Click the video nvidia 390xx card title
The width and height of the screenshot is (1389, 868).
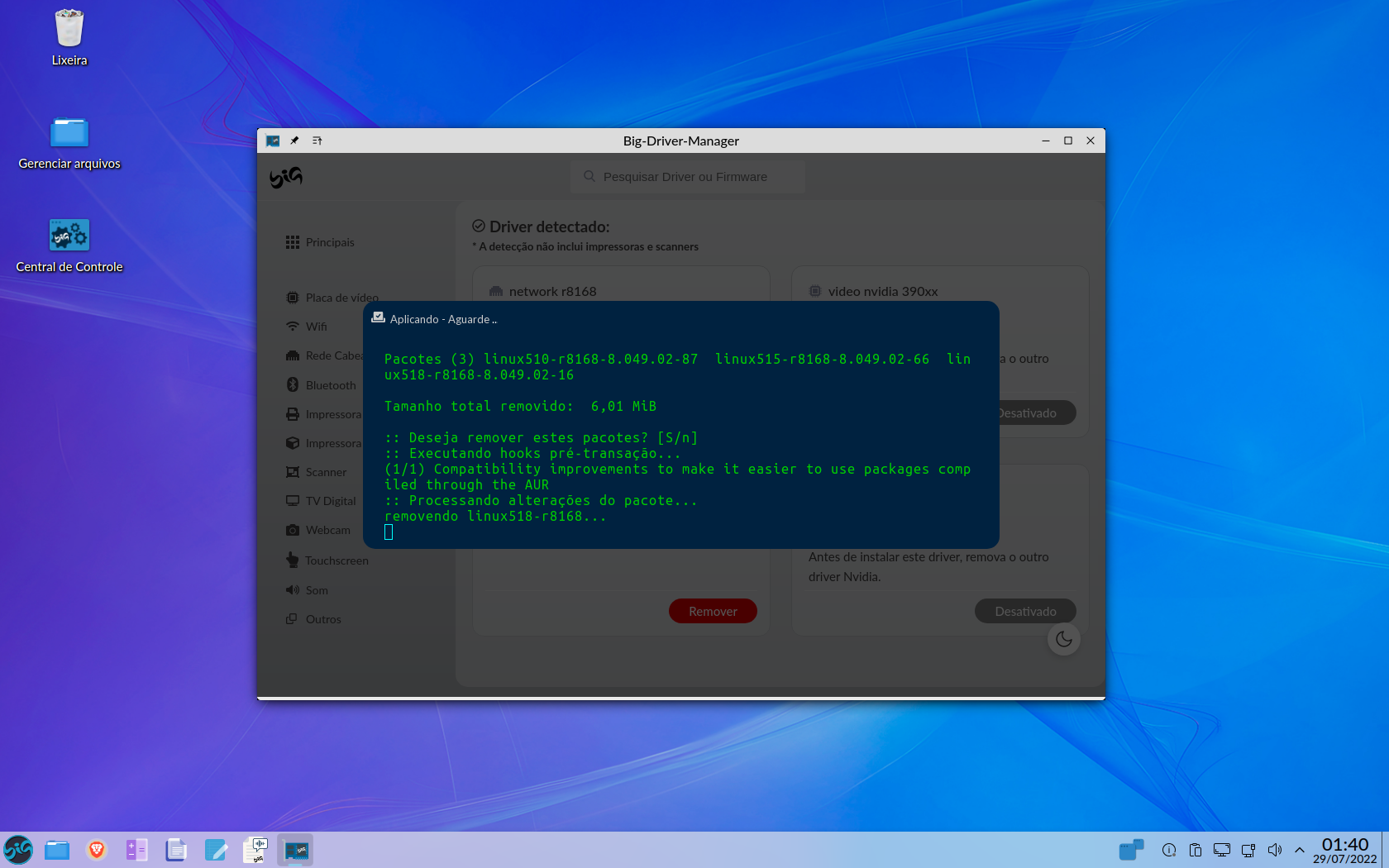[883, 291]
